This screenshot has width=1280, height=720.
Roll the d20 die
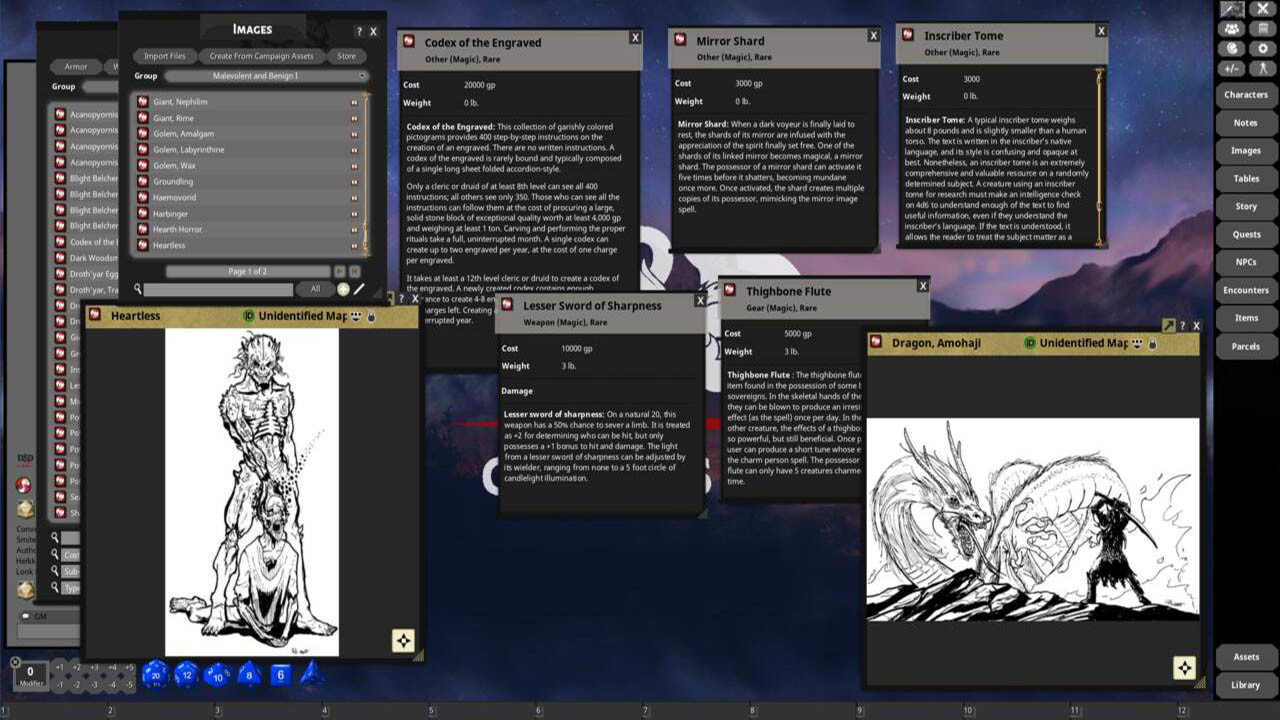pyautogui.click(x=154, y=675)
